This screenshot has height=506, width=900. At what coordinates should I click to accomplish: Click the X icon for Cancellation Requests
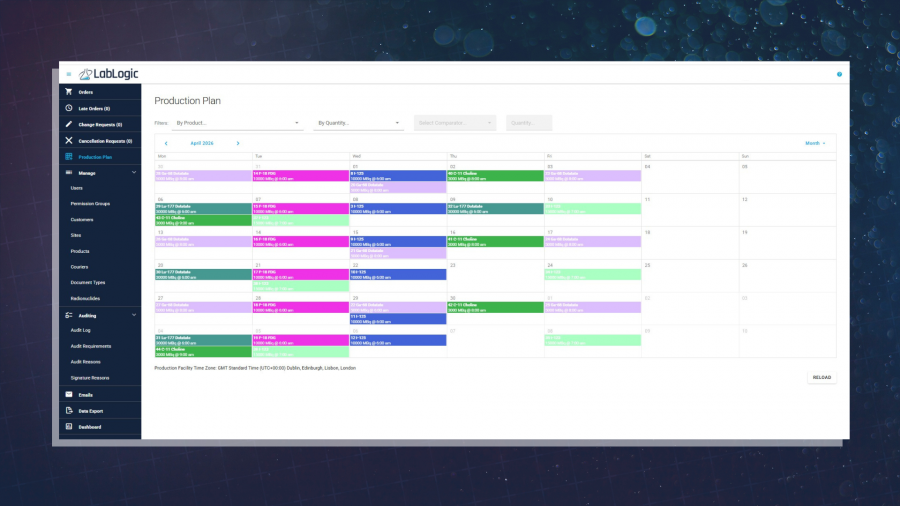point(68,141)
